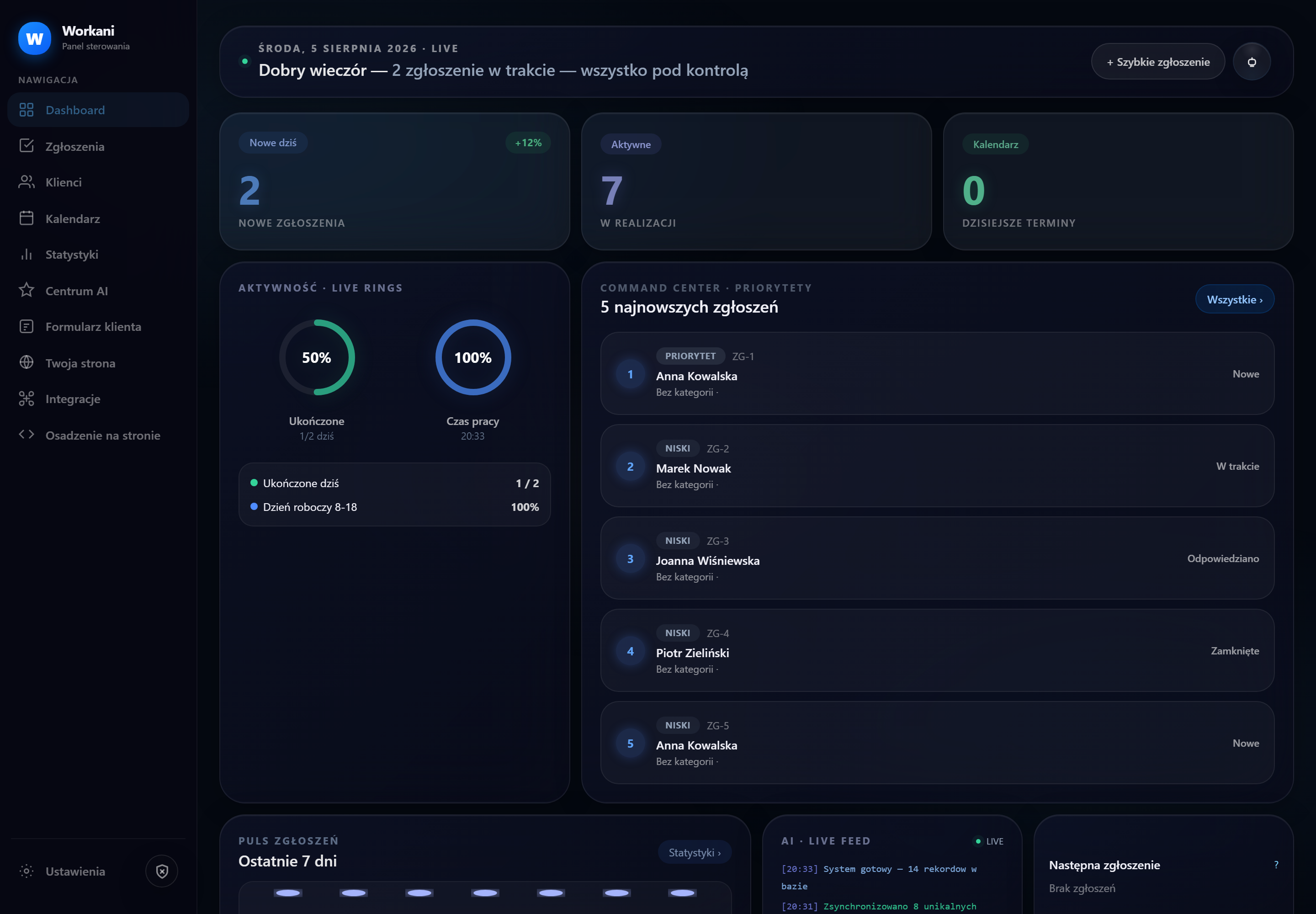Click the Zamknięte status text
Image resolution: width=1316 pixels, height=914 pixels.
point(1234,651)
